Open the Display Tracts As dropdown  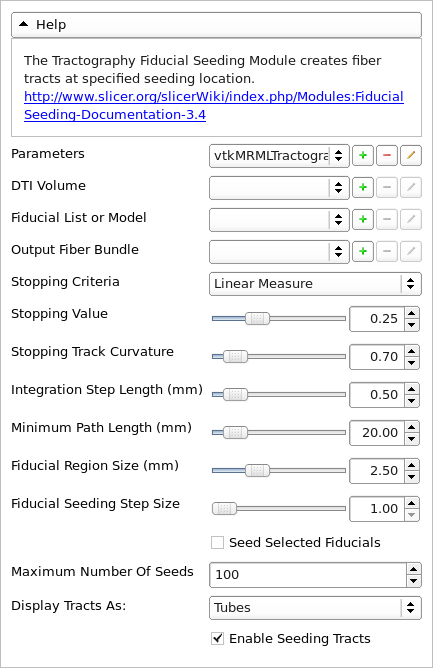click(315, 608)
